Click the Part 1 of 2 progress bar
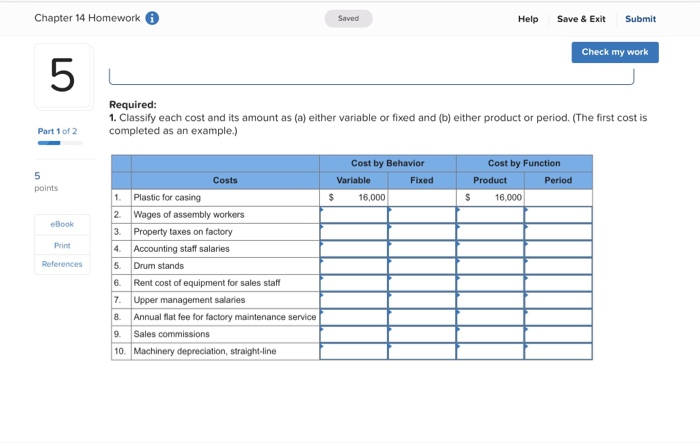This screenshot has width=700, height=446. point(60,143)
